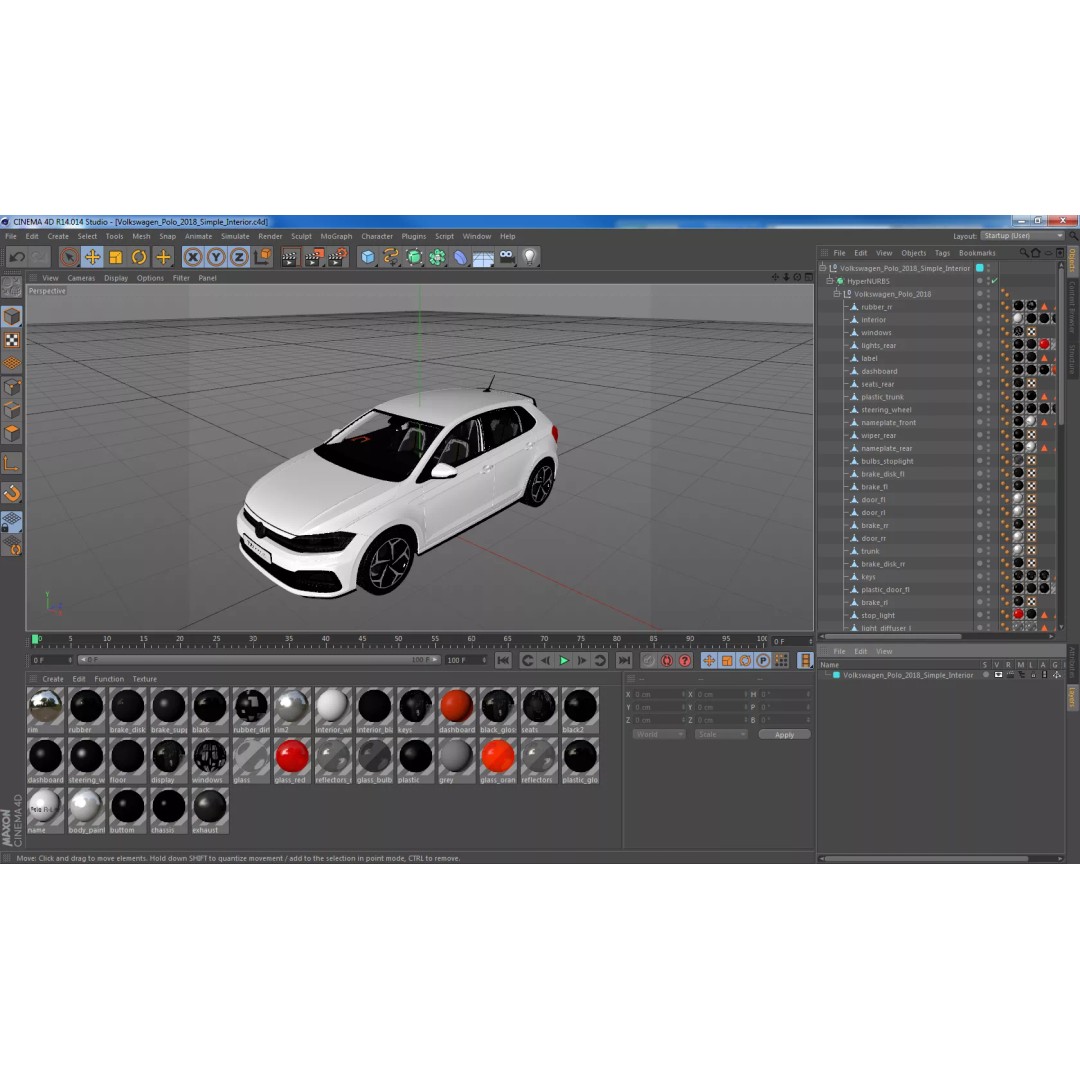
Task: Go to start of animation
Action: (503, 661)
